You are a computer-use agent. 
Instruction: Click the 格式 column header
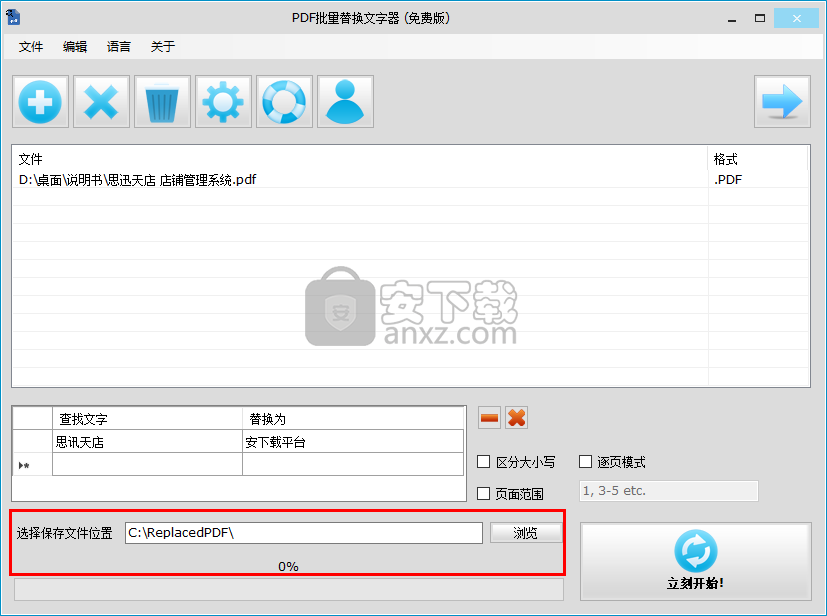[758, 159]
